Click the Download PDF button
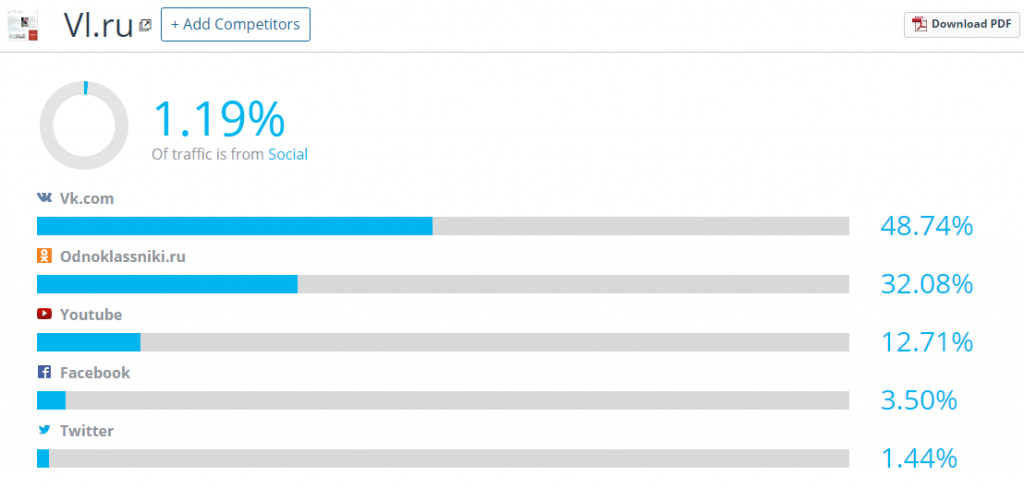The height and width of the screenshot is (488, 1024). coord(961,24)
